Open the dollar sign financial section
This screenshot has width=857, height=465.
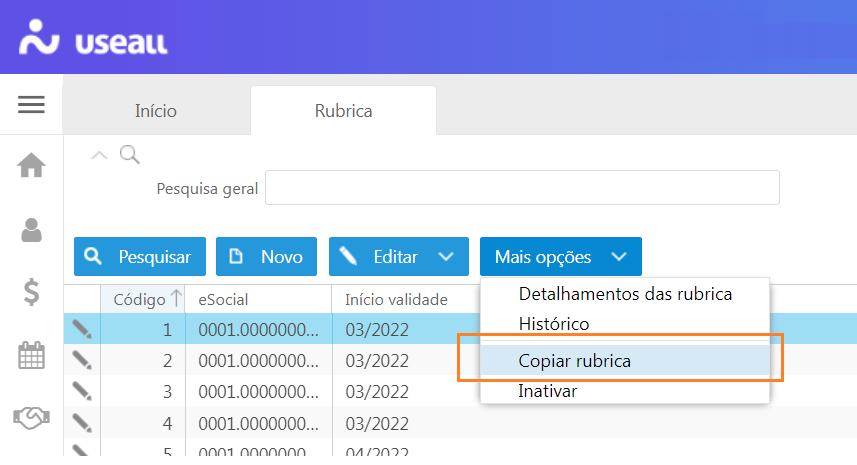coord(32,292)
